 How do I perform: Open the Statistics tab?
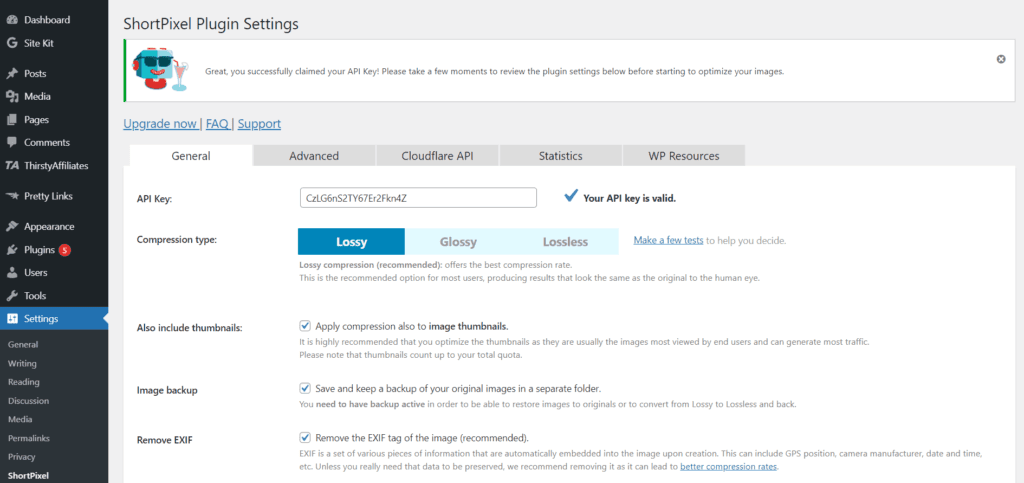click(x=560, y=156)
